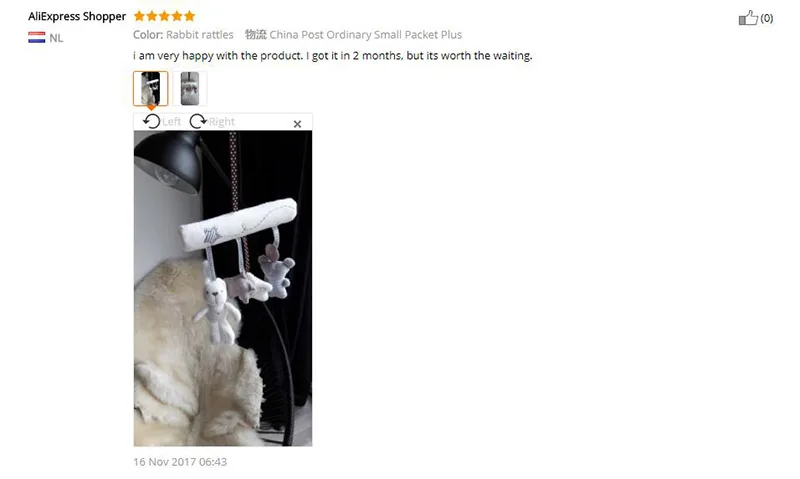800x479 pixels.
Task: Click the first orange rating star
Action: (x=139, y=16)
